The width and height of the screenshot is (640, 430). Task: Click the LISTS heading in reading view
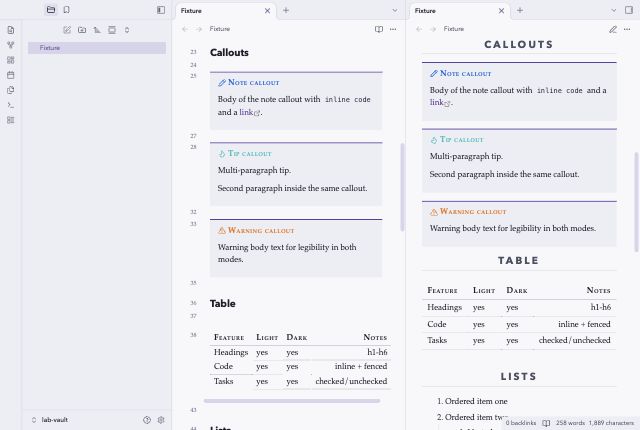(519, 376)
